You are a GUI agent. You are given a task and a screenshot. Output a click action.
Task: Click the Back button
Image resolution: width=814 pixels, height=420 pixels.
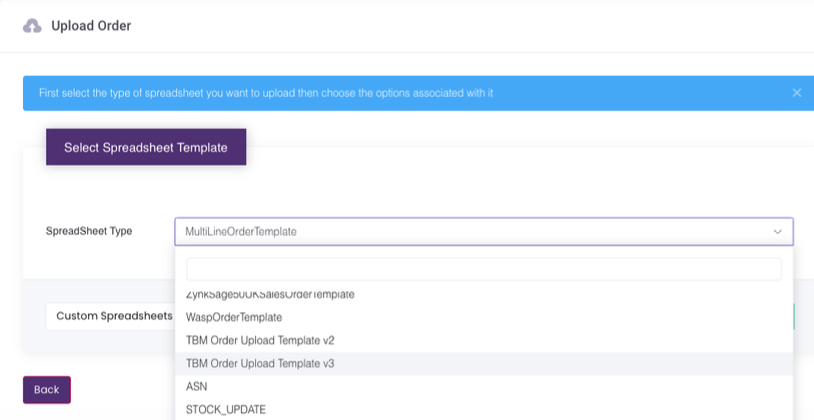click(x=47, y=390)
